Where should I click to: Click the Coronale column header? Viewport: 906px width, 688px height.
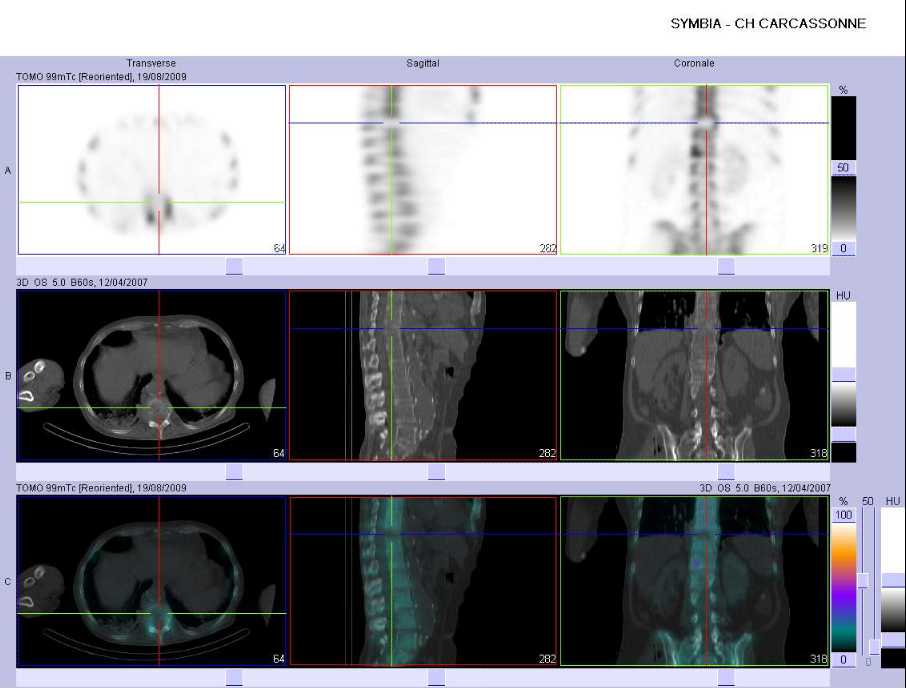pyautogui.click(x=694, y=63)
